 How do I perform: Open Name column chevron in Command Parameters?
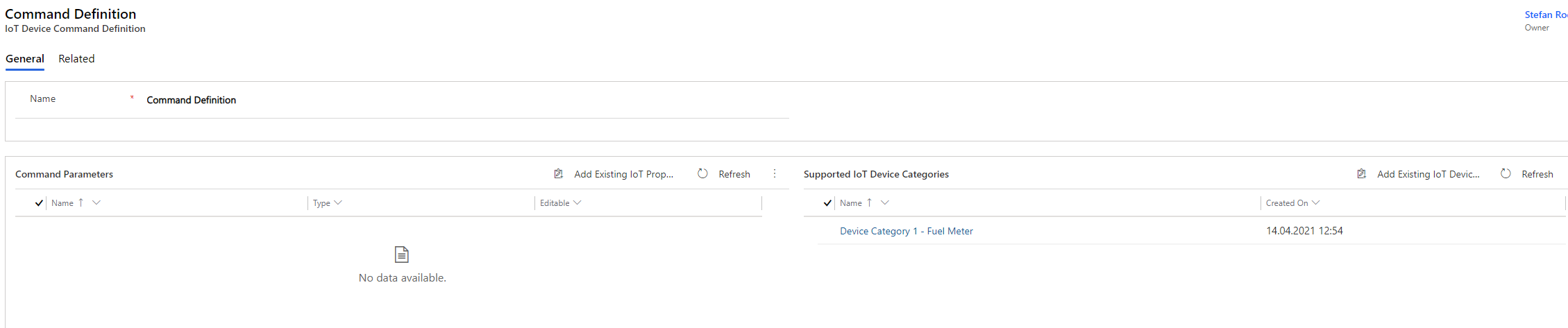(96, 202)
